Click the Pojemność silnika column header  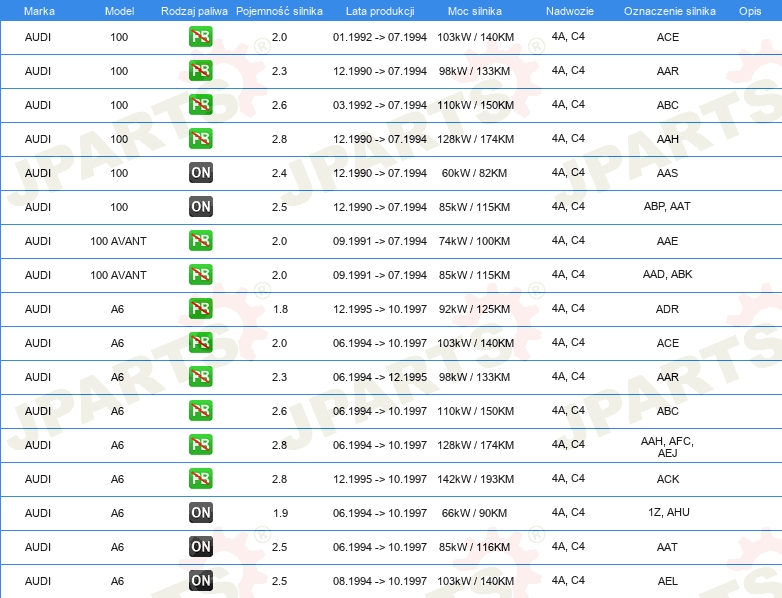tap(279, 11)
